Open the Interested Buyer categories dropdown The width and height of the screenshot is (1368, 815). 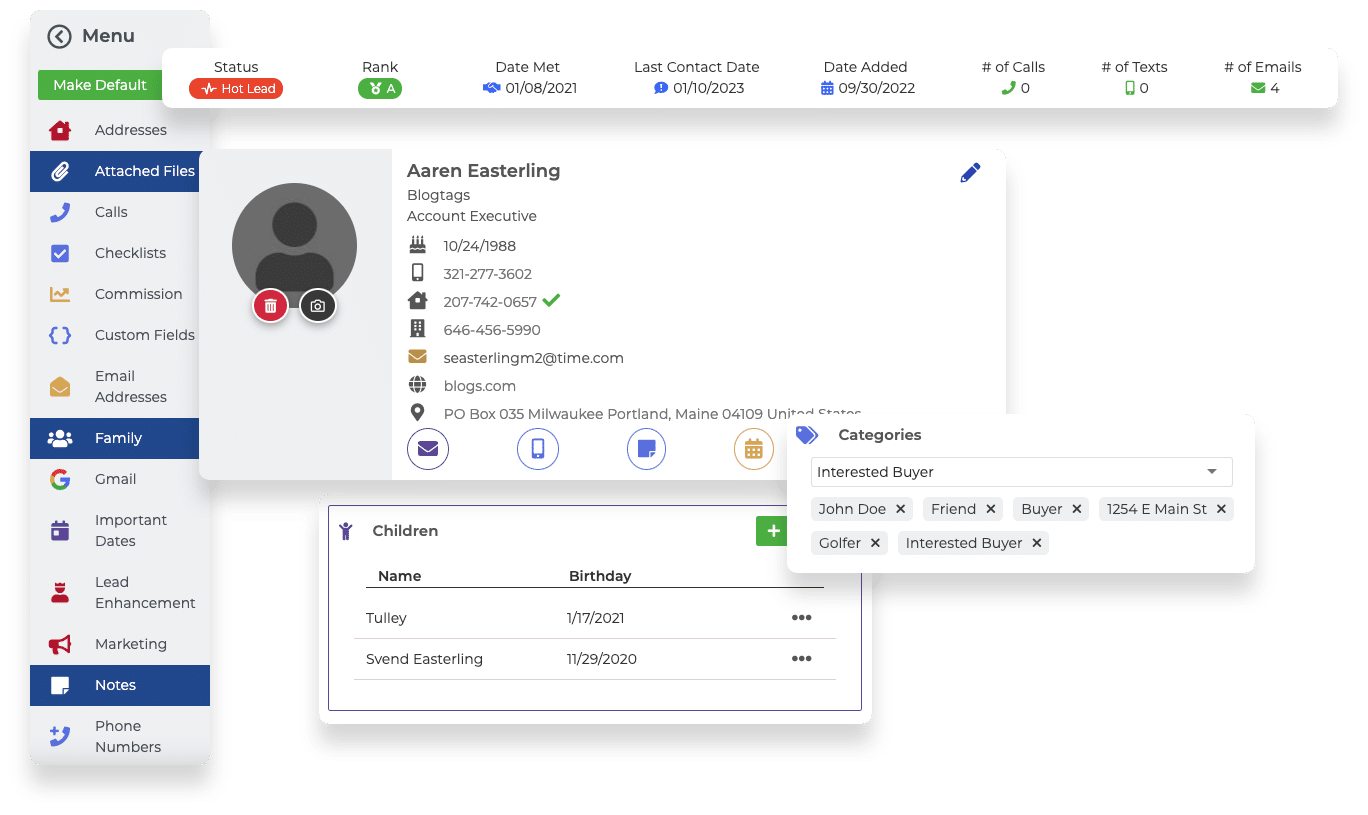click(x=1022, y=472)
